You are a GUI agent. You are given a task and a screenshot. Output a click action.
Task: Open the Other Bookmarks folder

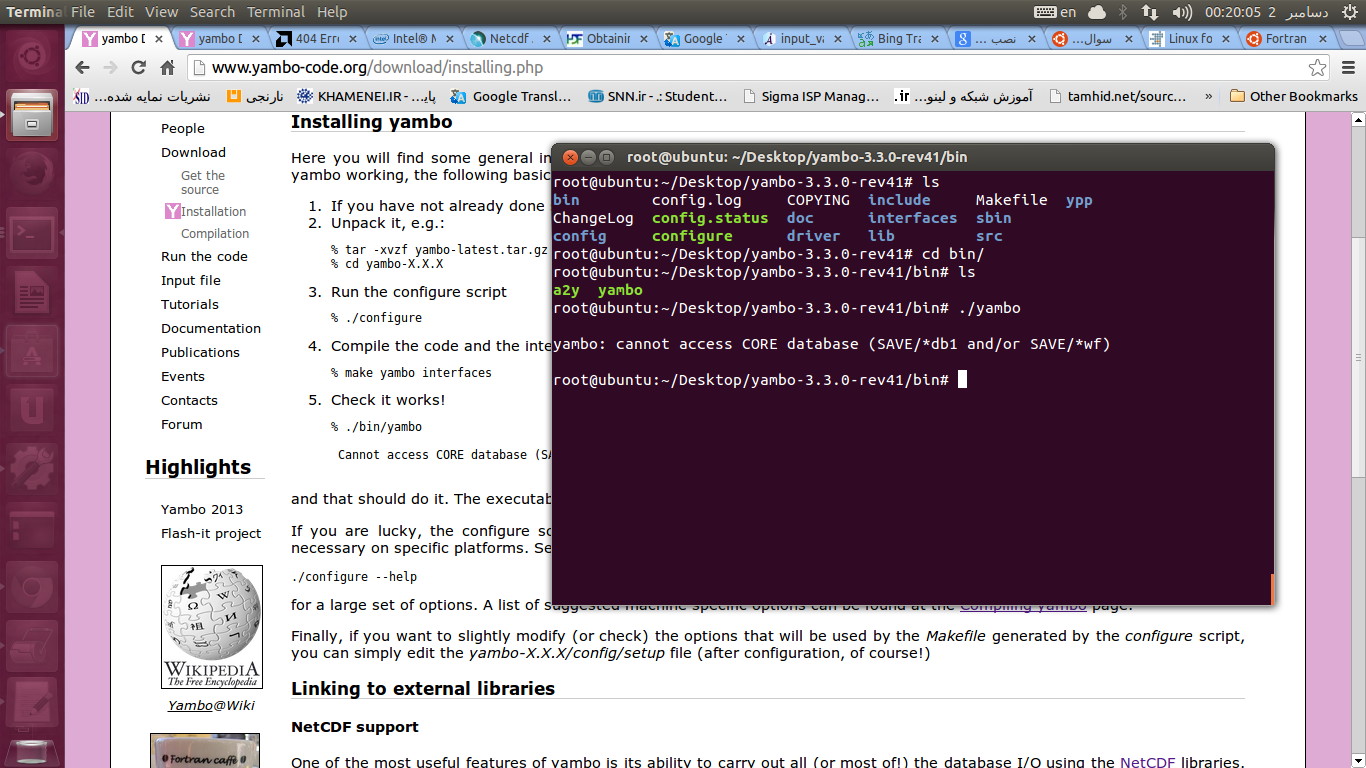1293,97
